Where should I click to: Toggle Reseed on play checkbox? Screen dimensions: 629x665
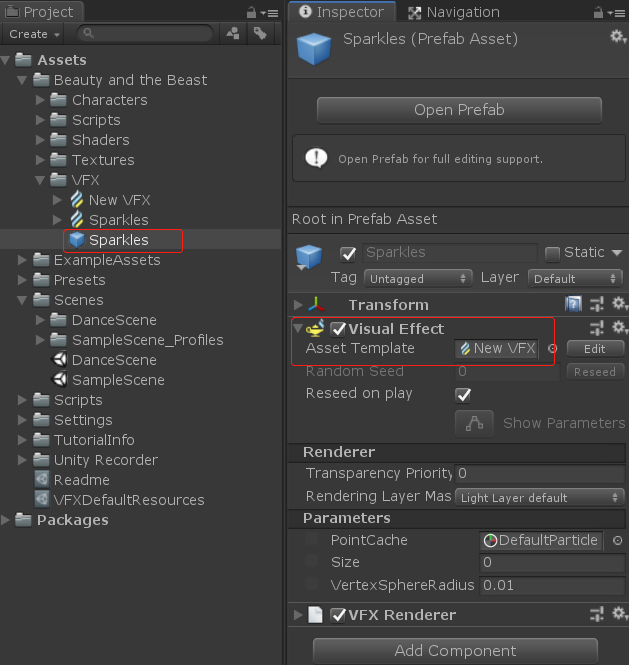[x=463, y=394]
